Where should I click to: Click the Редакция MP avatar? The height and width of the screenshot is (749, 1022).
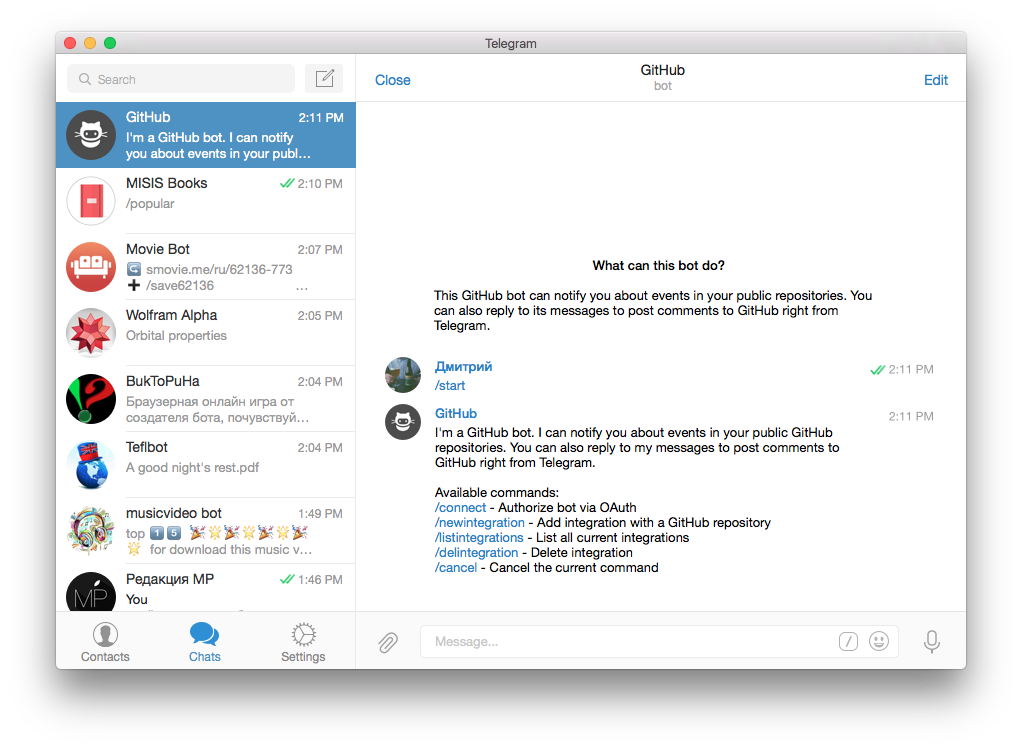pos(91,591)
